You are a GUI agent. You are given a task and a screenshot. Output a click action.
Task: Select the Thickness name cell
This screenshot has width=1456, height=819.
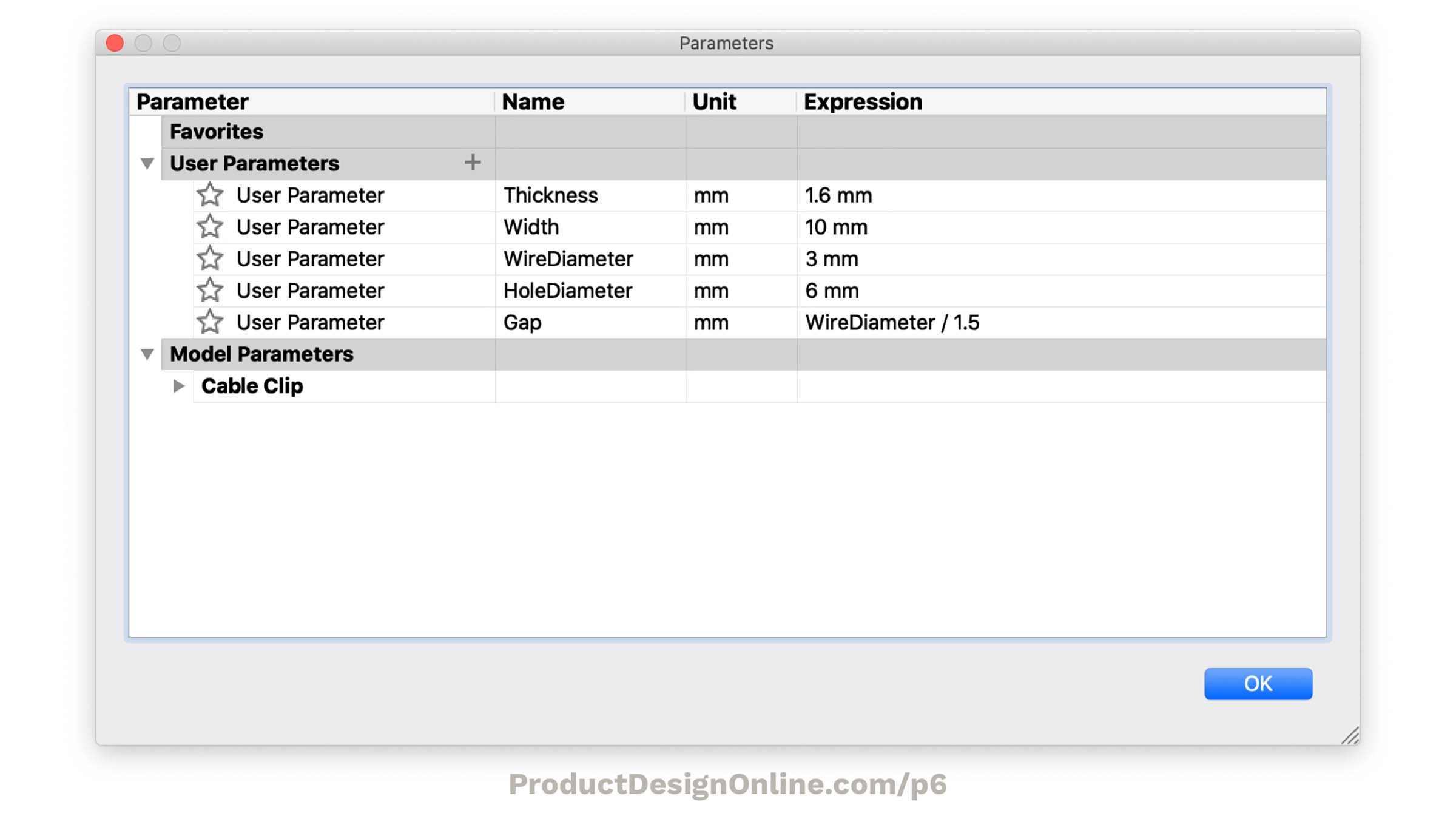pyautogui.click(x=590, y=195)
